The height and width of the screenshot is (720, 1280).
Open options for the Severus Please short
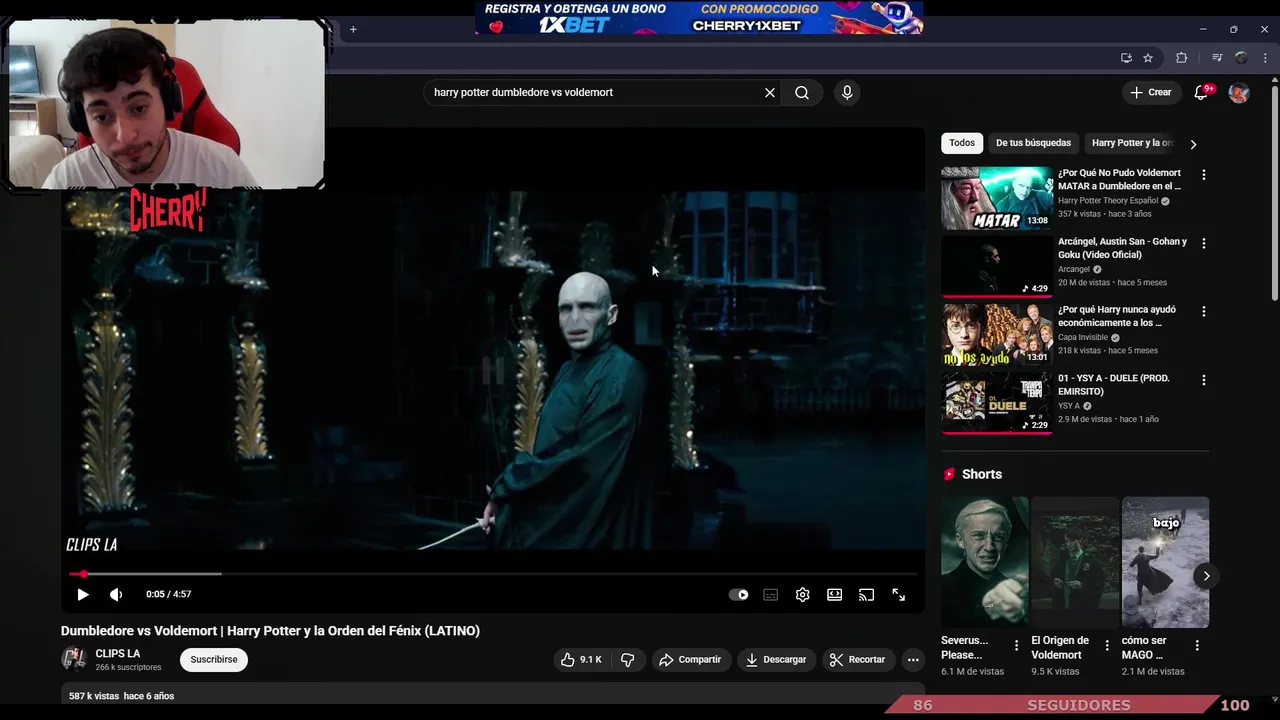(1016, 646)
